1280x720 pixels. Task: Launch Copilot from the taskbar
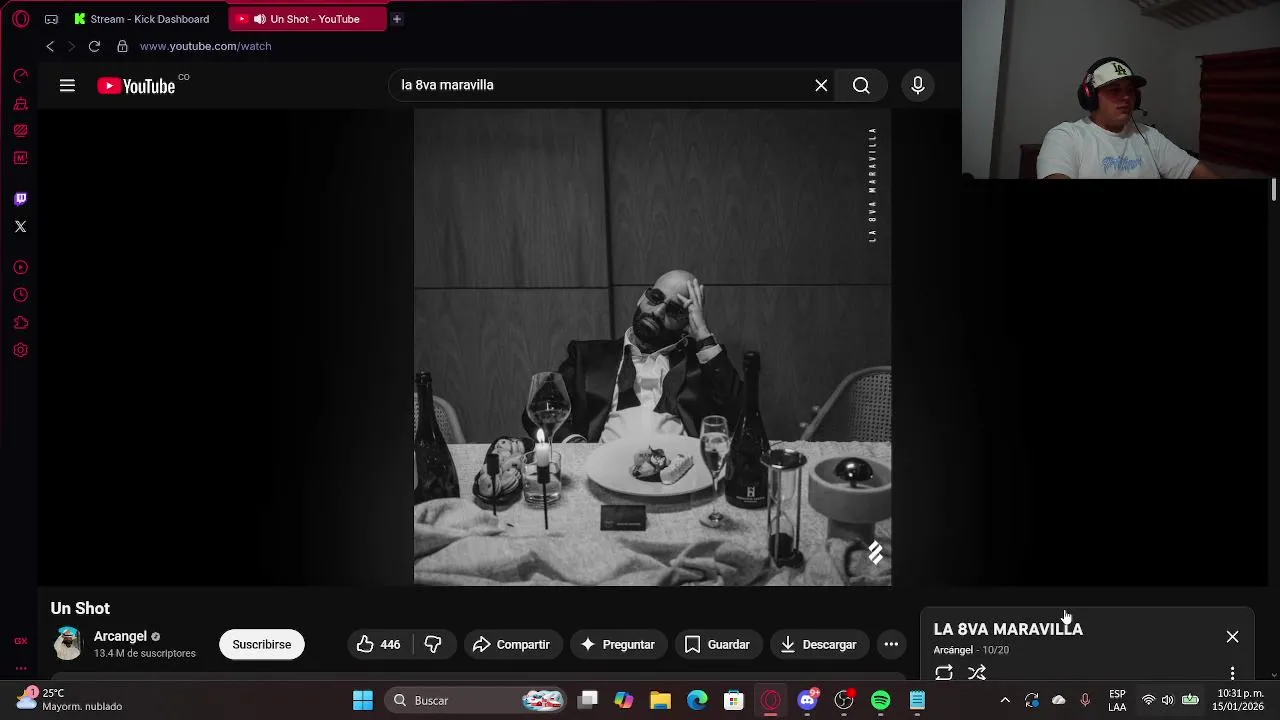click(624, 701)
